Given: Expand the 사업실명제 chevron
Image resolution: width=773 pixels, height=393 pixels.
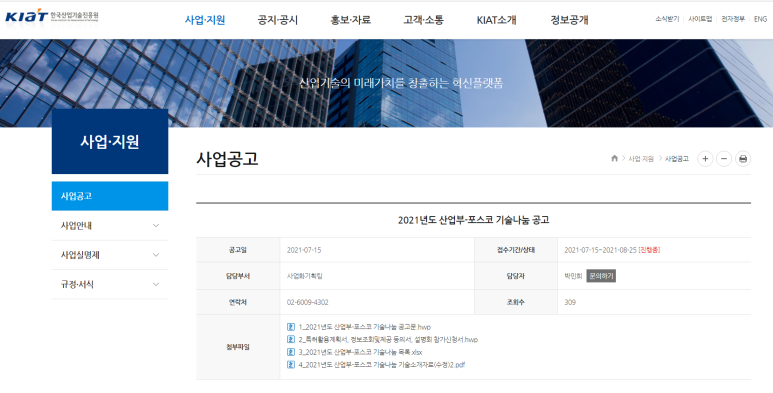Looking at the screenshot, I should point(156,255).
